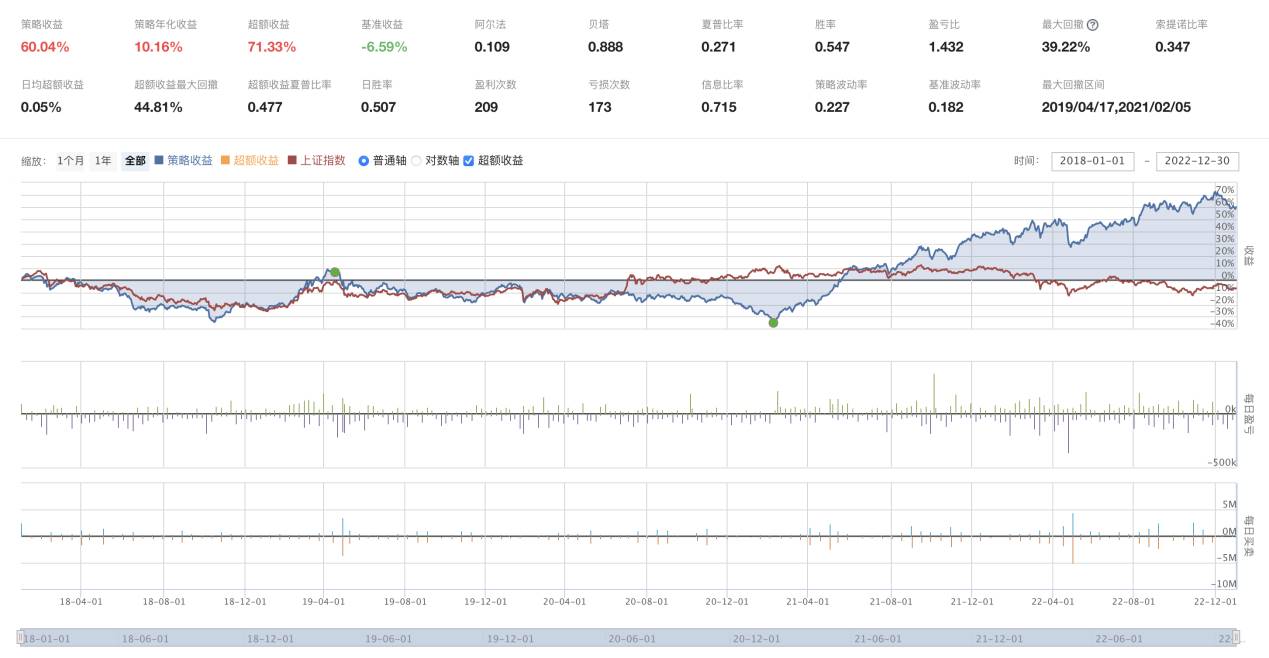This screenshot has height=658, width=1269.
Task: Click left handle of the range navigator
Action: coord(20,637)
